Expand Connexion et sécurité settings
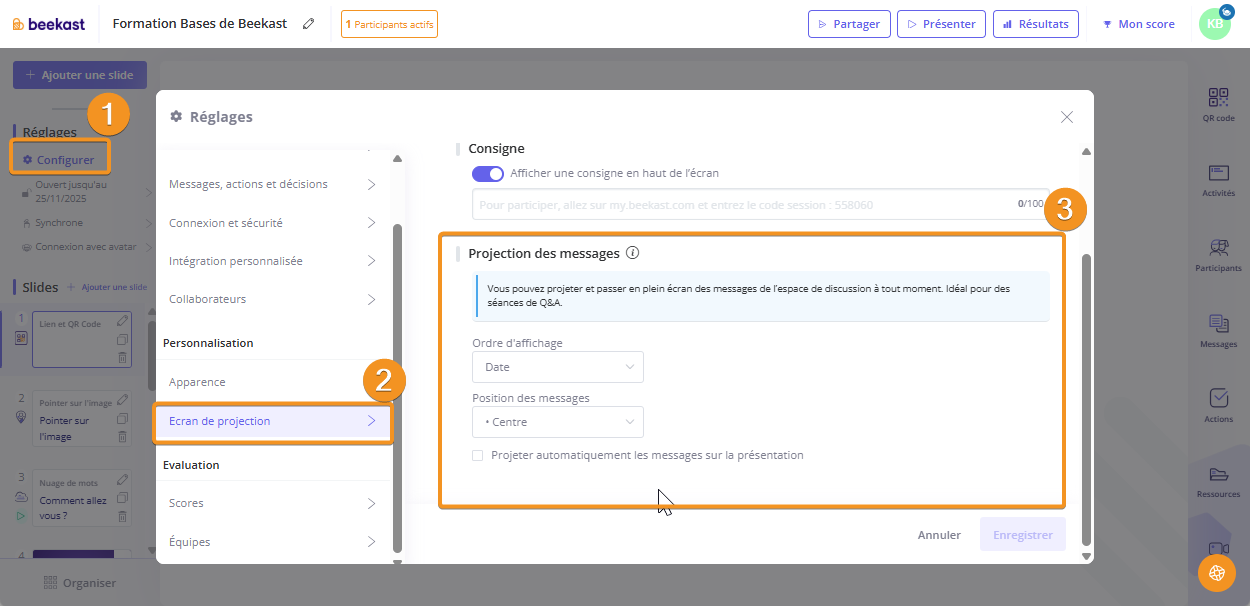1250x606 pixels. [272, 223]
